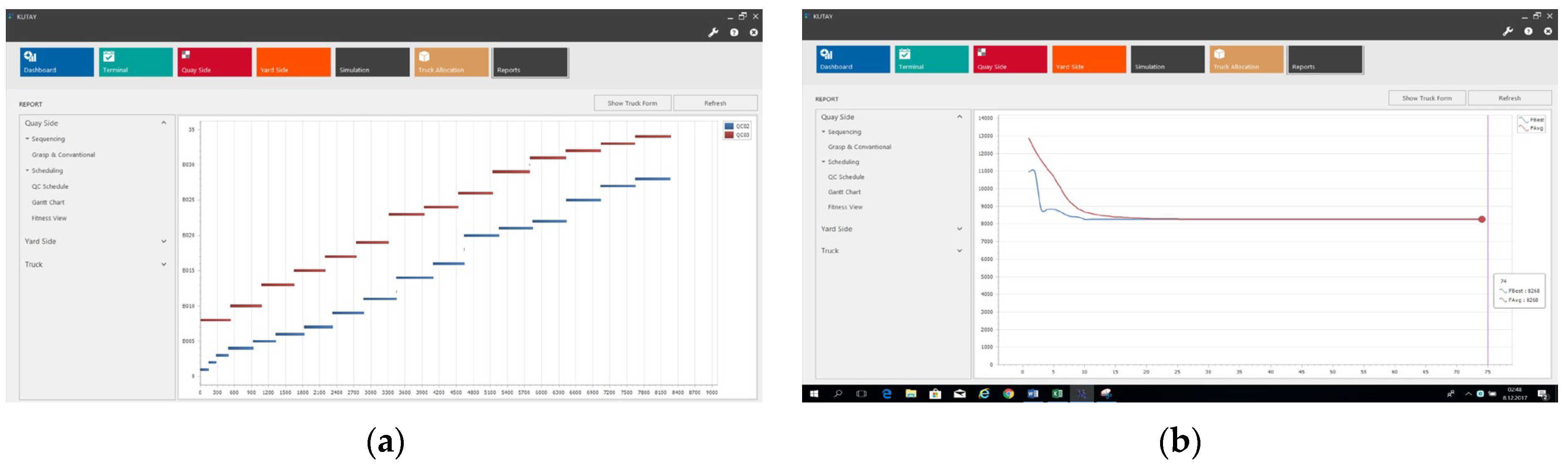Open Microsoft Word from the taskbar

1032,394
